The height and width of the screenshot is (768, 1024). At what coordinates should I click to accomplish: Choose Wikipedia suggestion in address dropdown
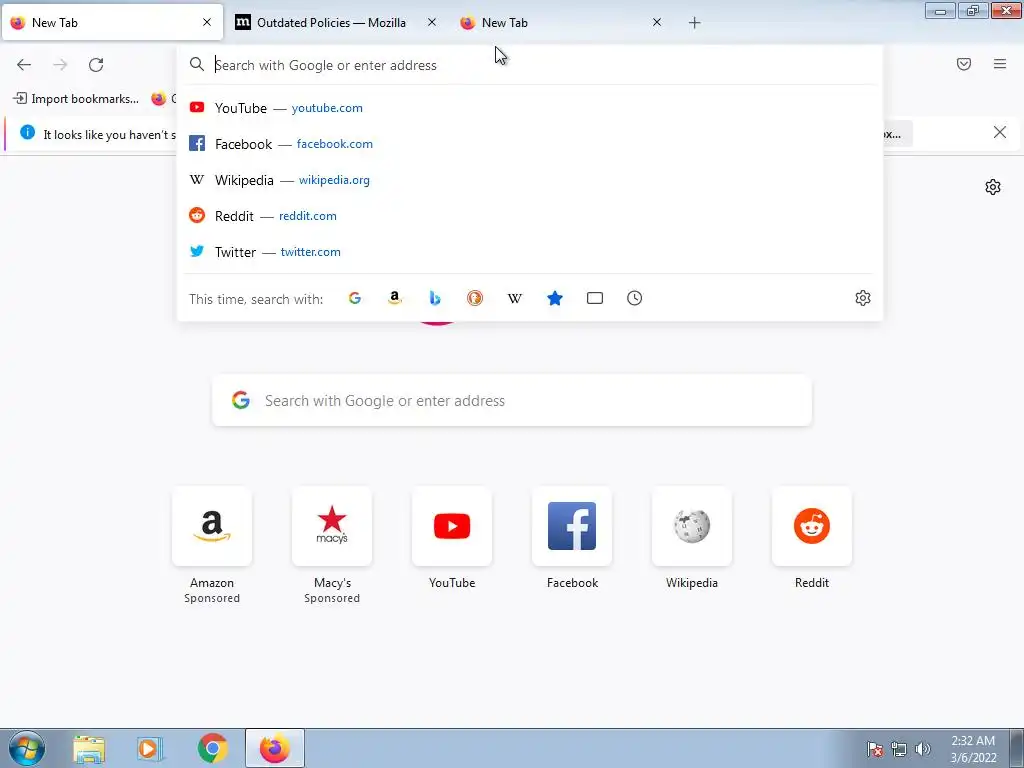point(530,180)
